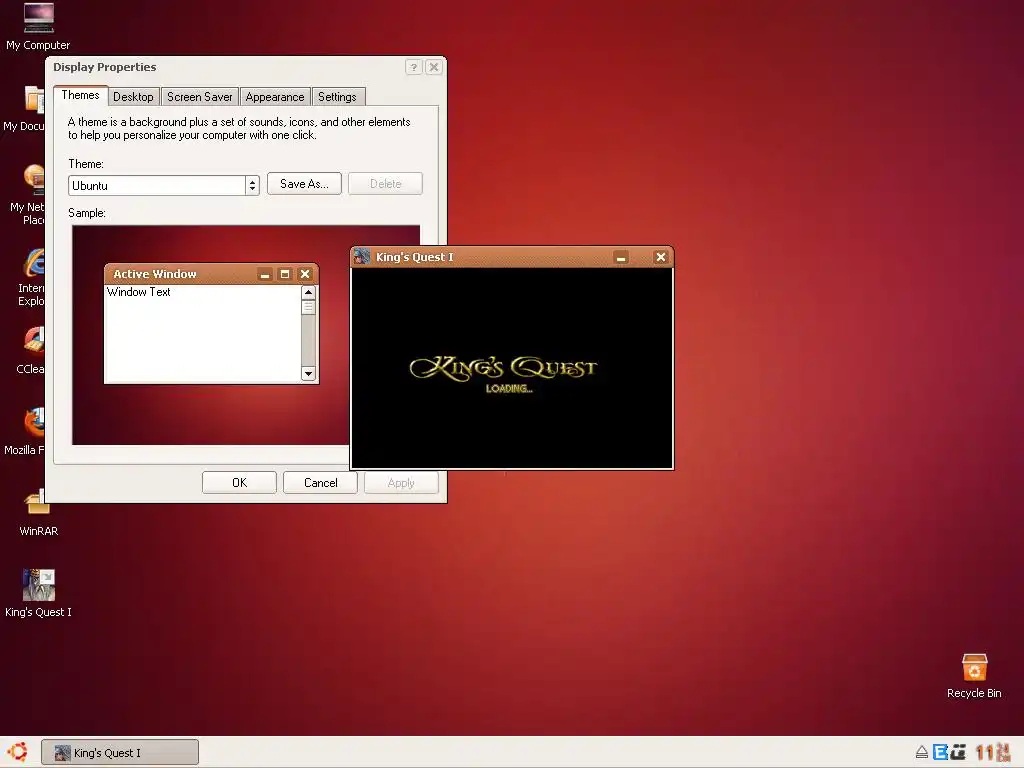Click the dark tray icon beside blue E
The height and width of the screenshot is (768, 1024).
pyautogui.click(x=958, y=752)
